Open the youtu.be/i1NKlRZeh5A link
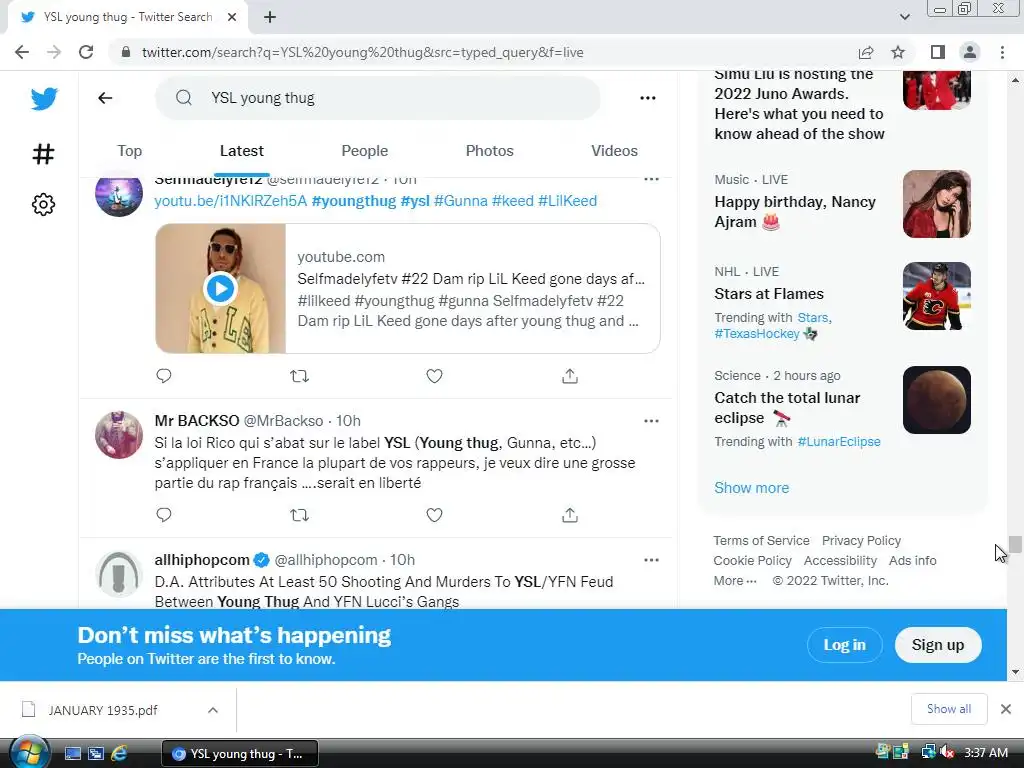The width and height of the screenshot is (1024, 768). [231, 200]
